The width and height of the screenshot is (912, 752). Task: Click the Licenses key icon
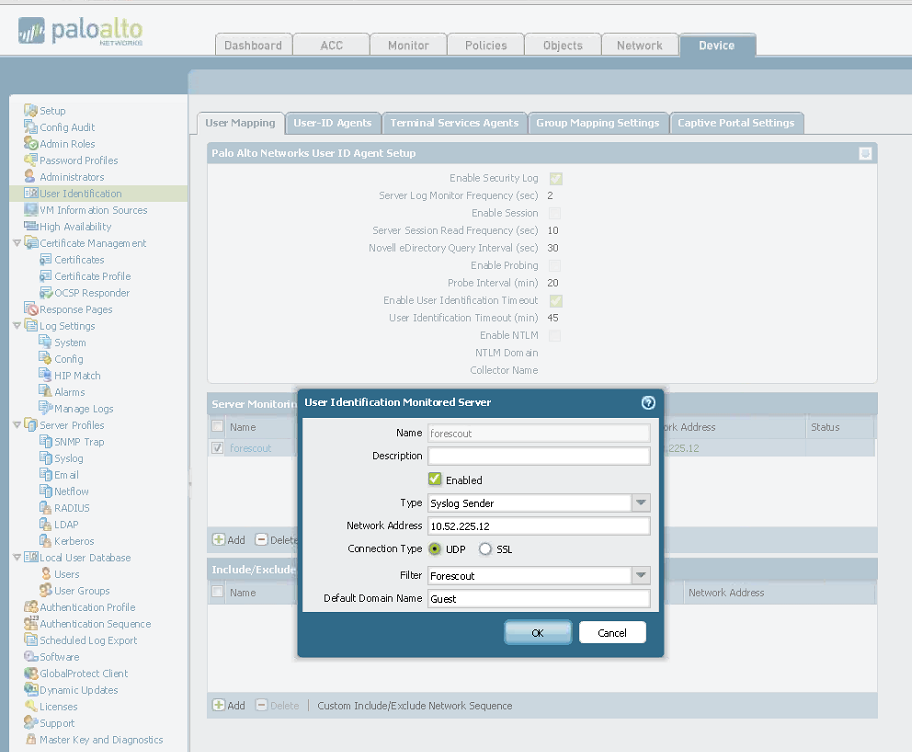[31, 707]
